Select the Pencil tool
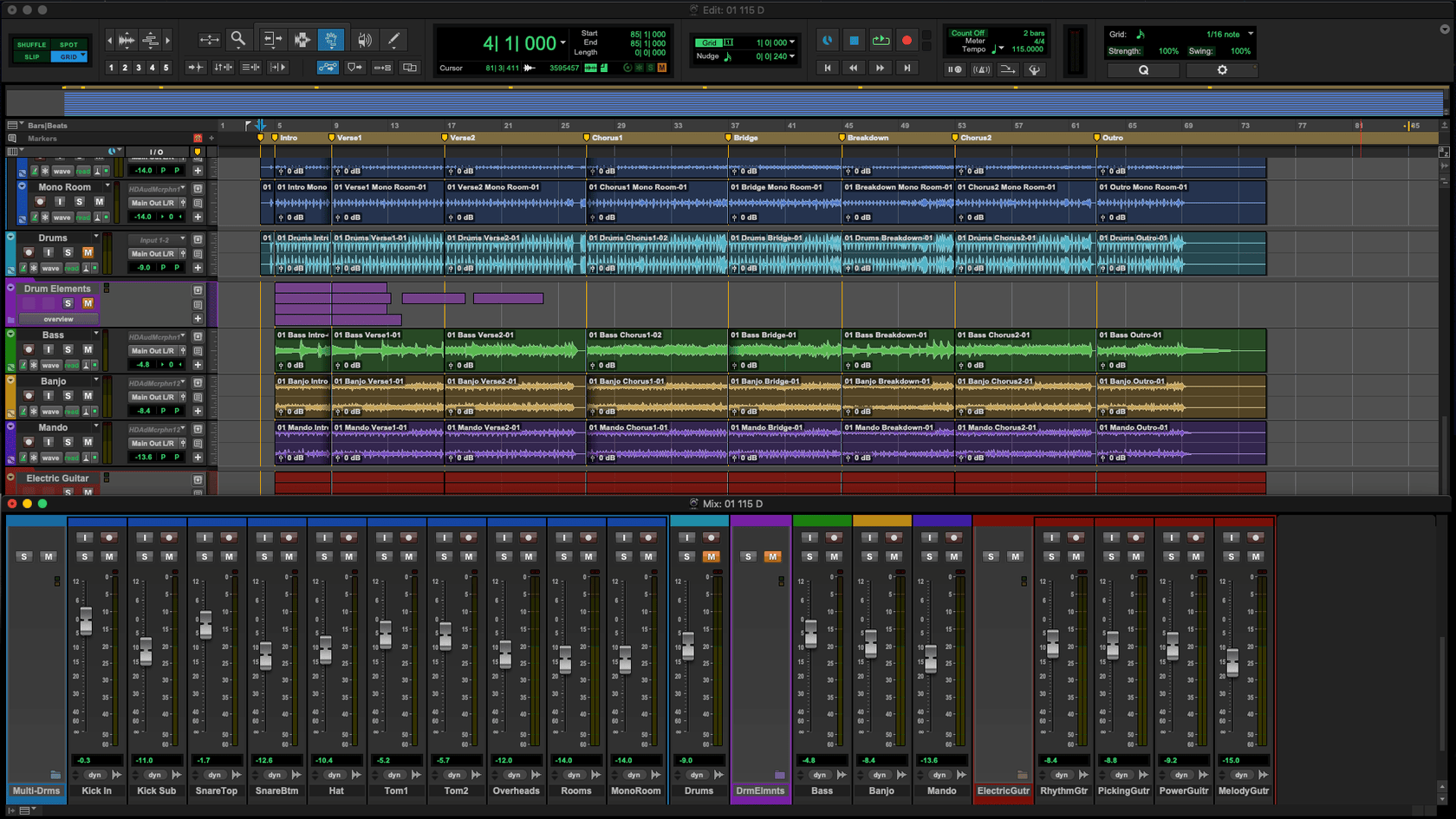The width and height of the screenshot is (1456, 819). [x=393, y=40]
